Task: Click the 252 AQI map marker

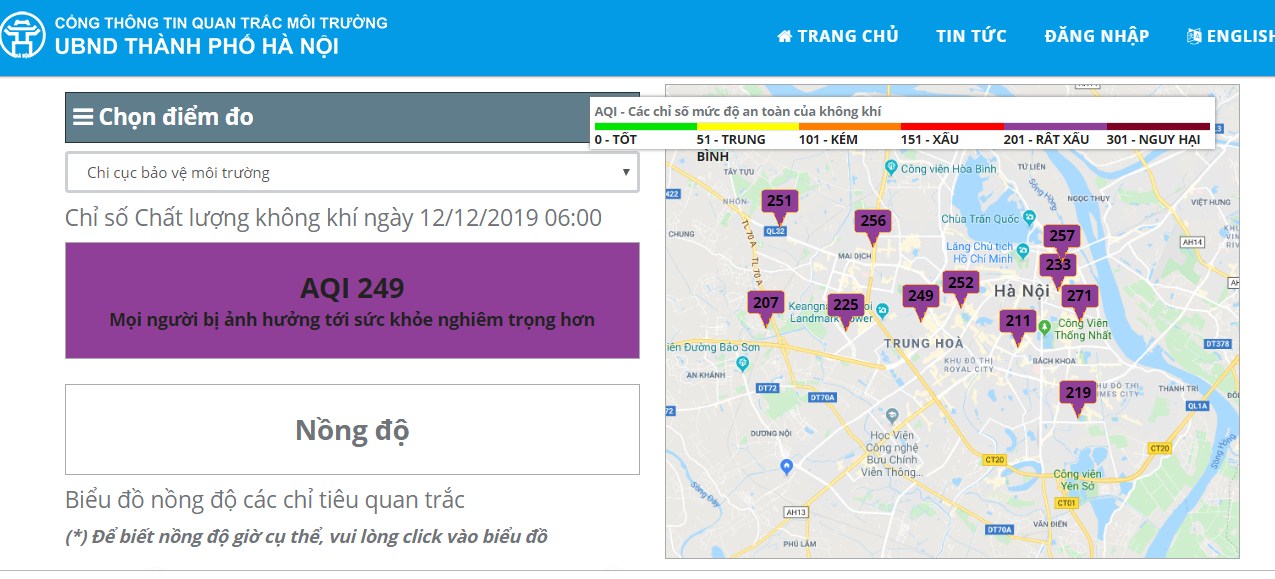Action: [x=960, y=284]
